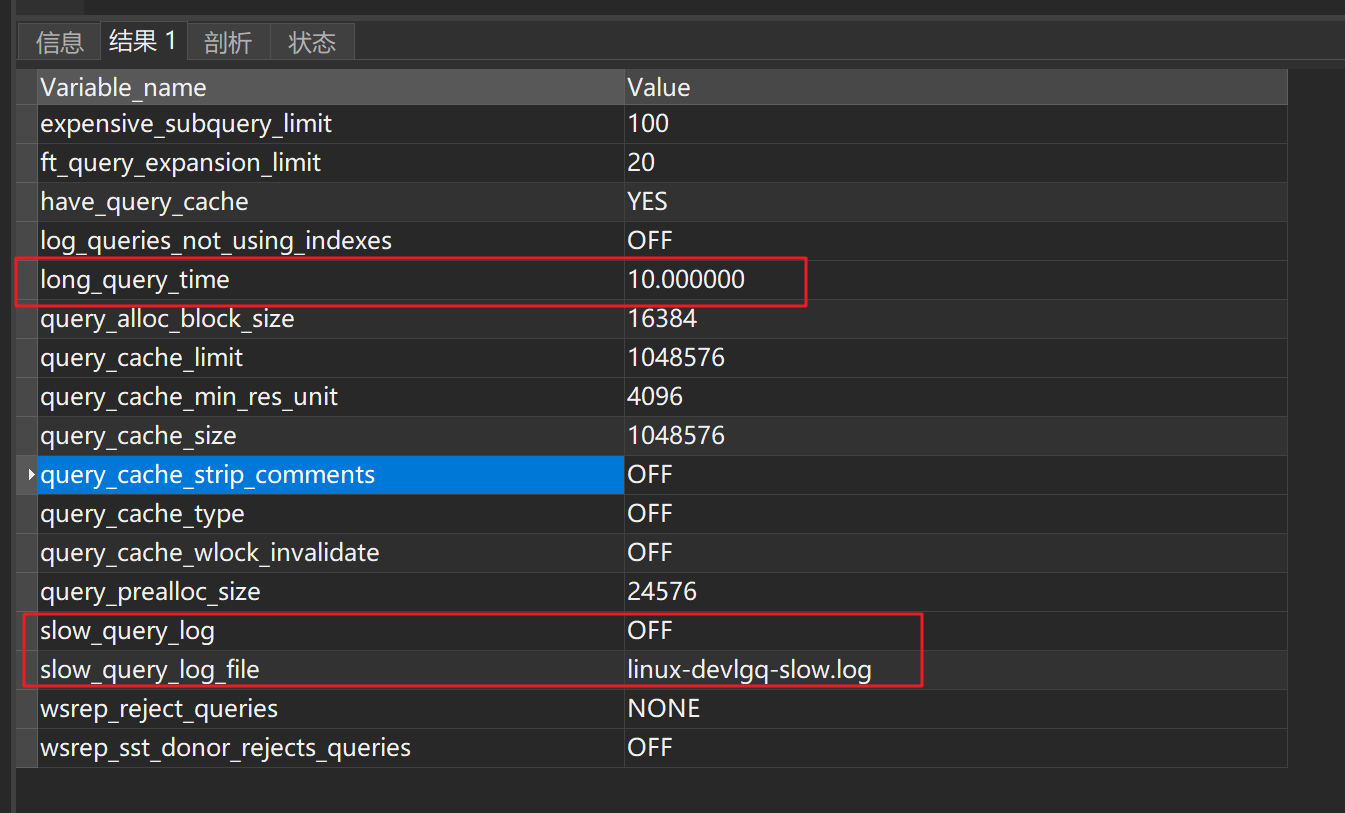Click the current-row arrow indicator
The image size is (1345, 813).
tap(29, 475)
